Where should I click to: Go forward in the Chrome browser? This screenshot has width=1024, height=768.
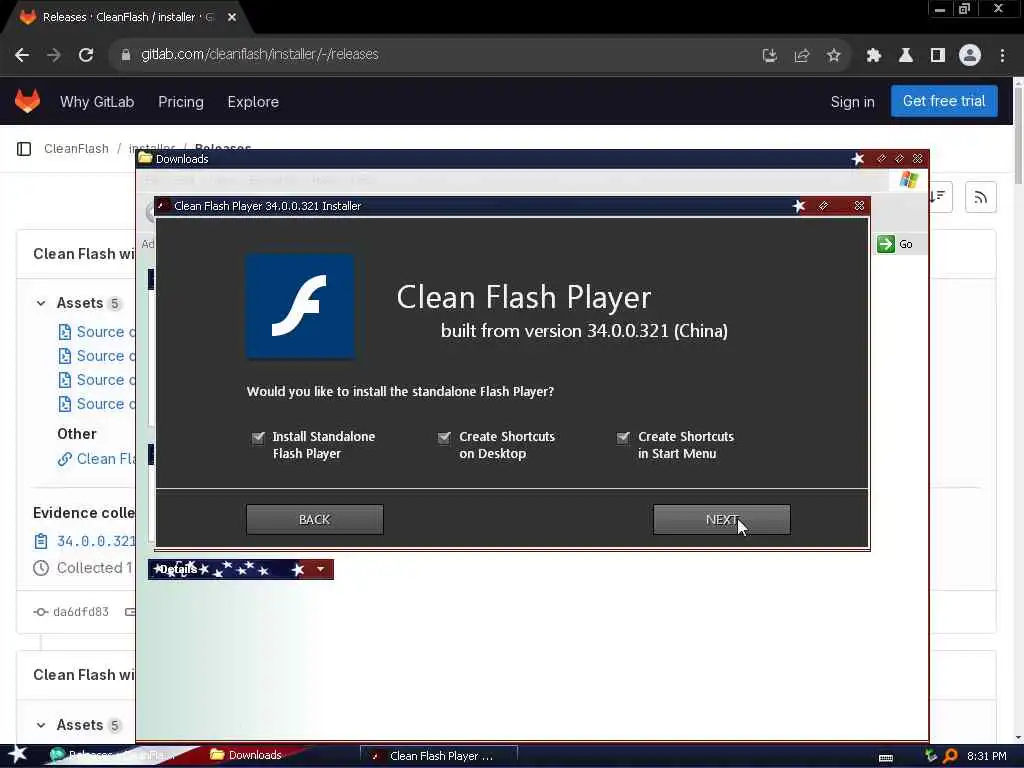pos(54,55)
